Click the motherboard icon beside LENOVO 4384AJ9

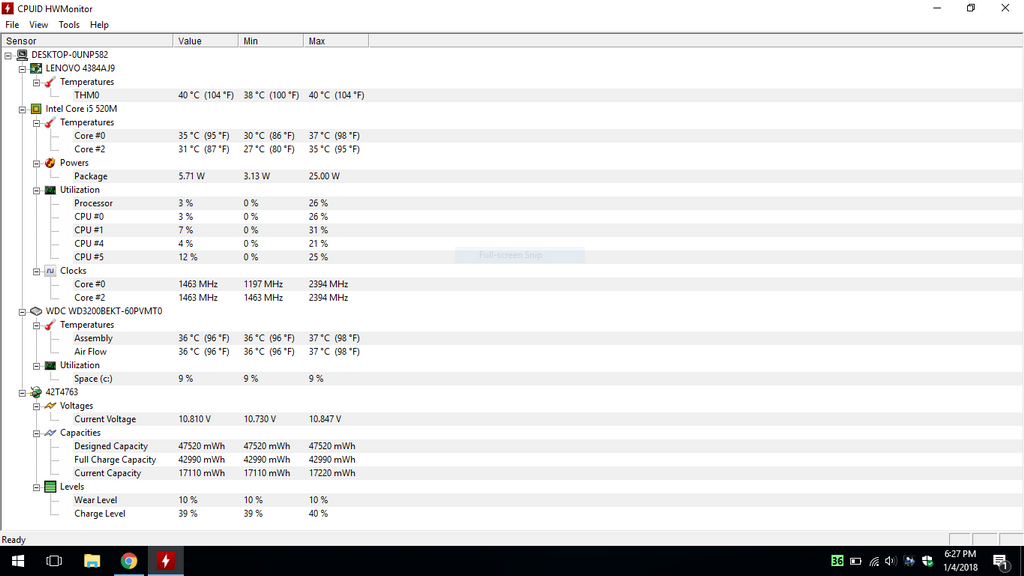tap(36, 68)
